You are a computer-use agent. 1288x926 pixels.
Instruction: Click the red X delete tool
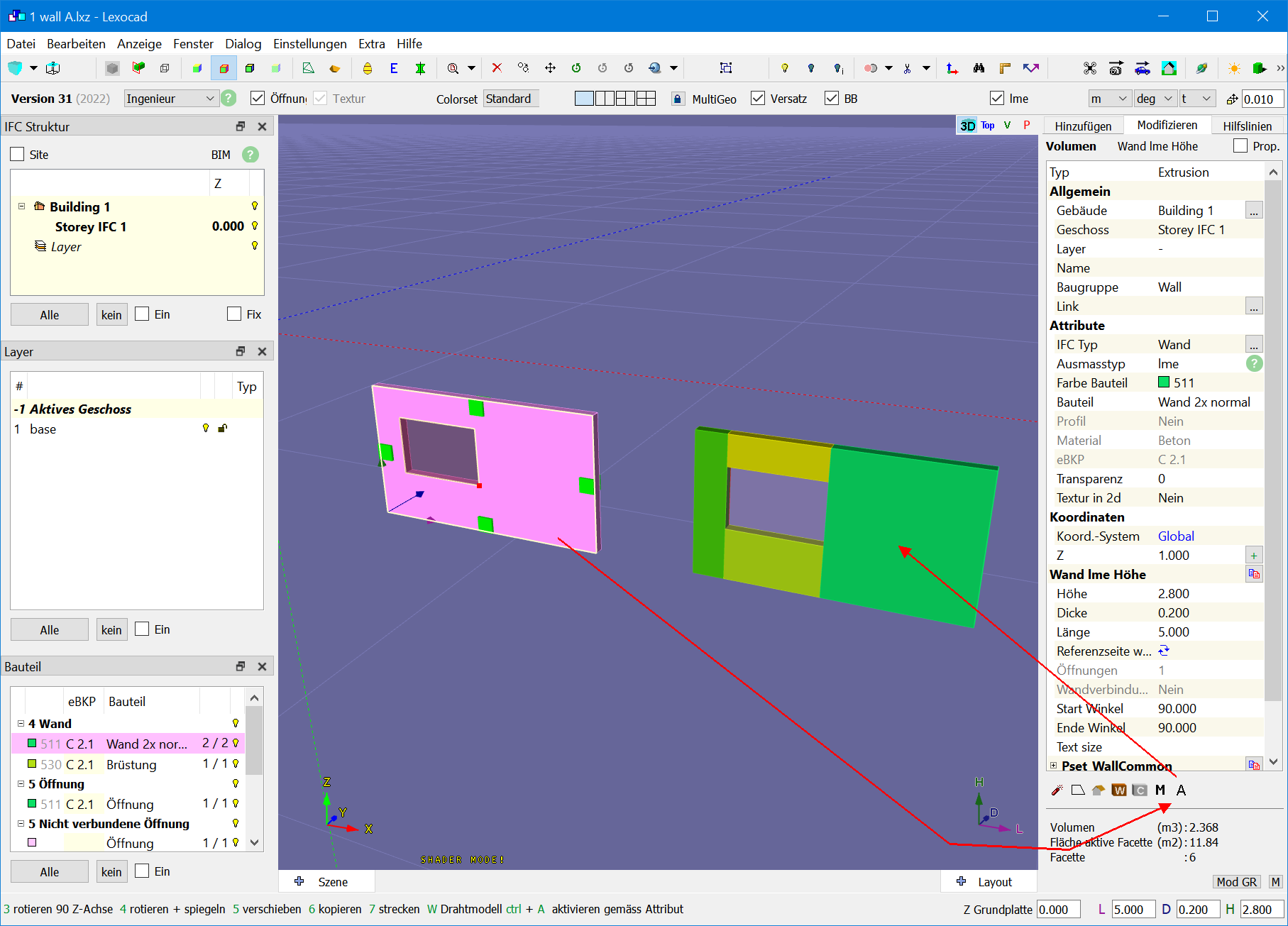click(497, 68)
